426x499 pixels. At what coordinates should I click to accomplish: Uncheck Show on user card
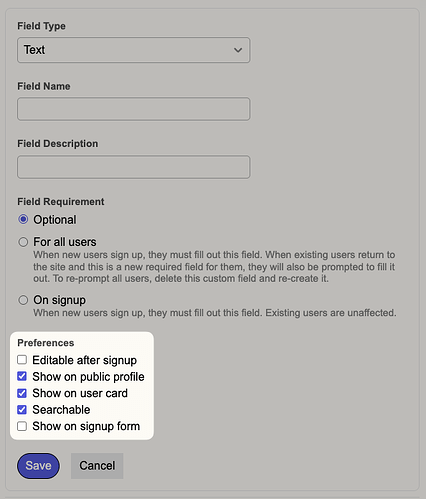22,393
